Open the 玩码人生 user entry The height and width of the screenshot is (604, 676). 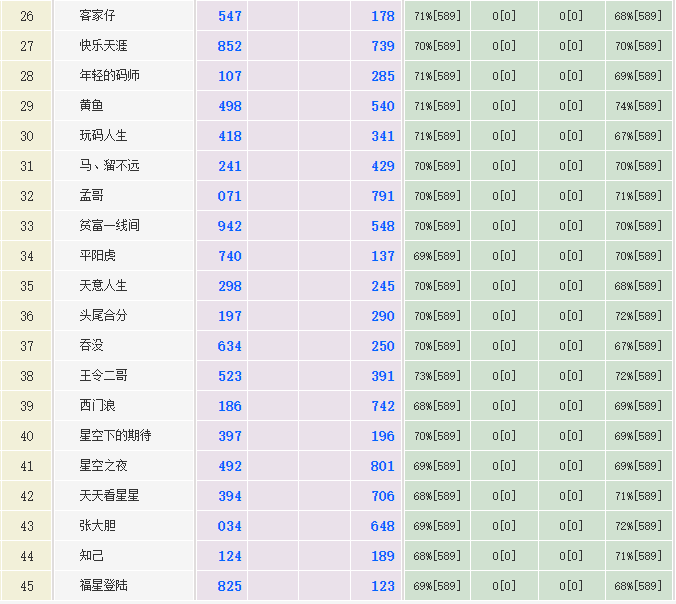pos(103,136)
